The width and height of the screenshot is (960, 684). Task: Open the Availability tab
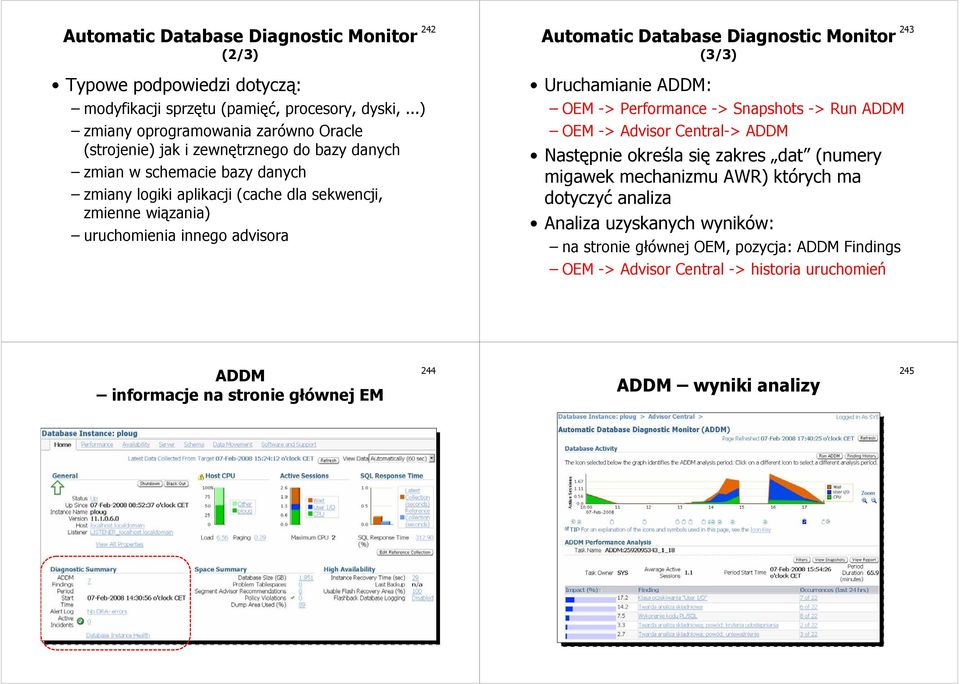(x=136, y=445)
